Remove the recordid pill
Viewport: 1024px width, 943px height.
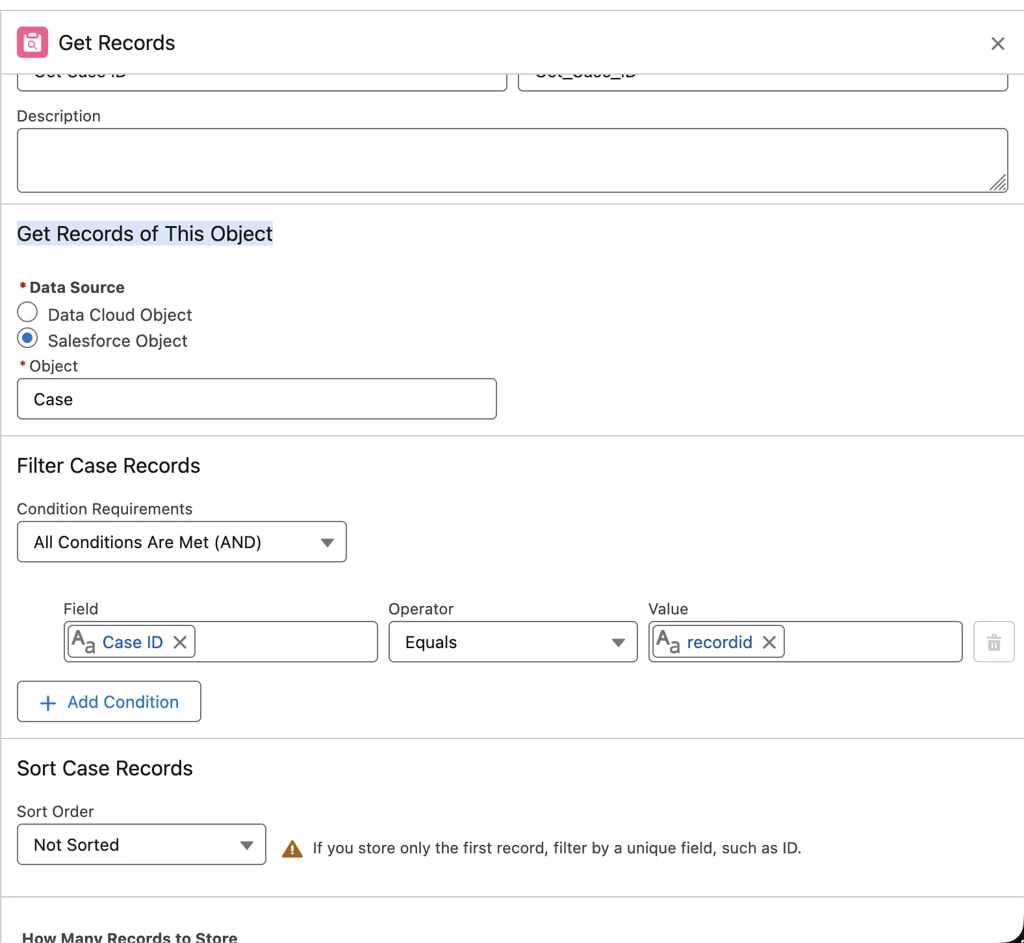[769, 643]
